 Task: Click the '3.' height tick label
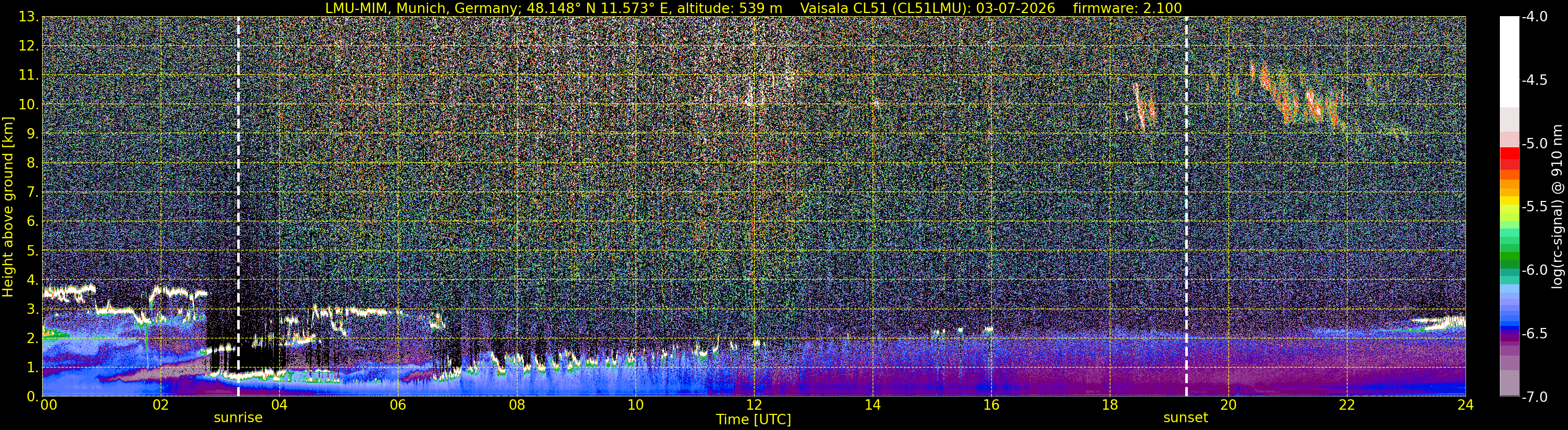pyautogui.click(x=33, y=309)
